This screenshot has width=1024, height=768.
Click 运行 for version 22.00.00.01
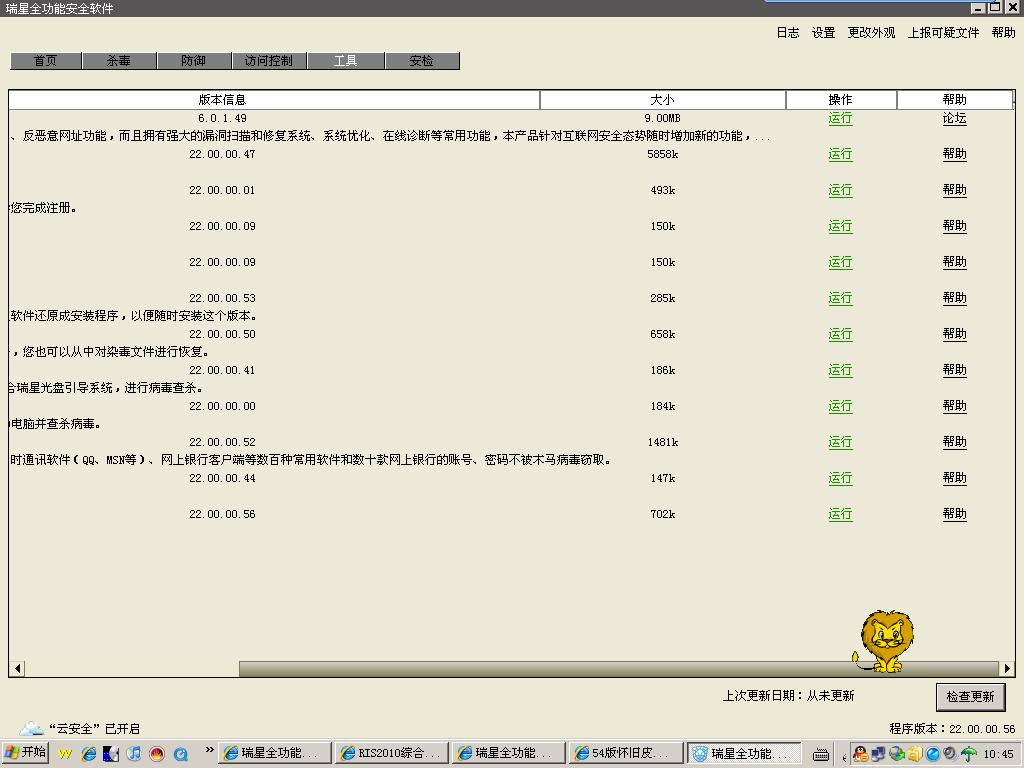[840, 190]
